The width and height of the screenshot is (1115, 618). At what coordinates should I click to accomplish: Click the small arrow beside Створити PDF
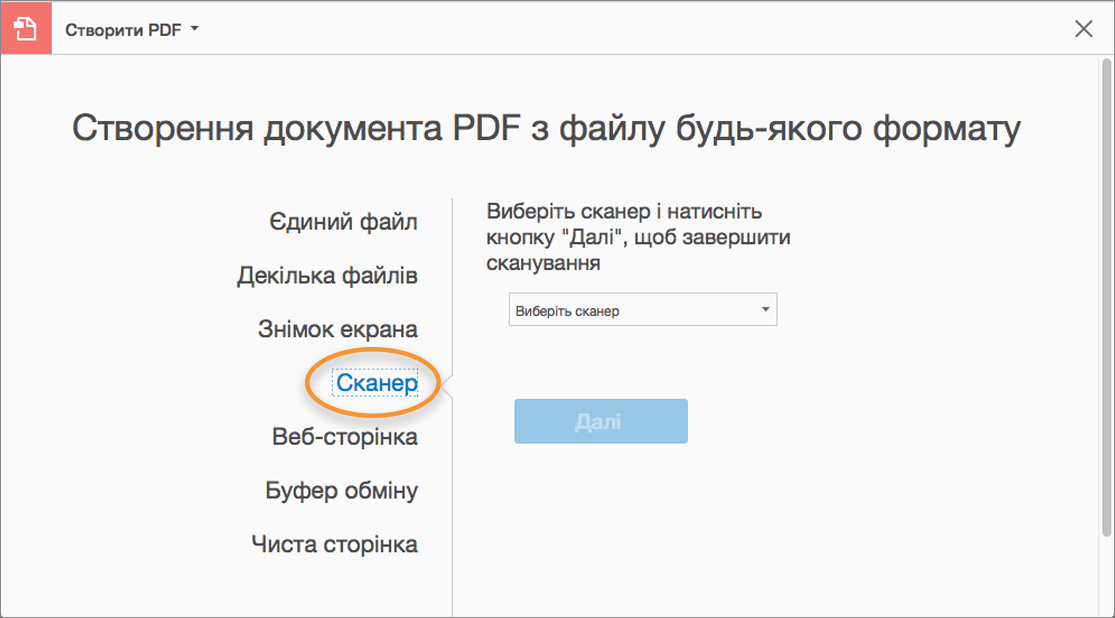195,29
